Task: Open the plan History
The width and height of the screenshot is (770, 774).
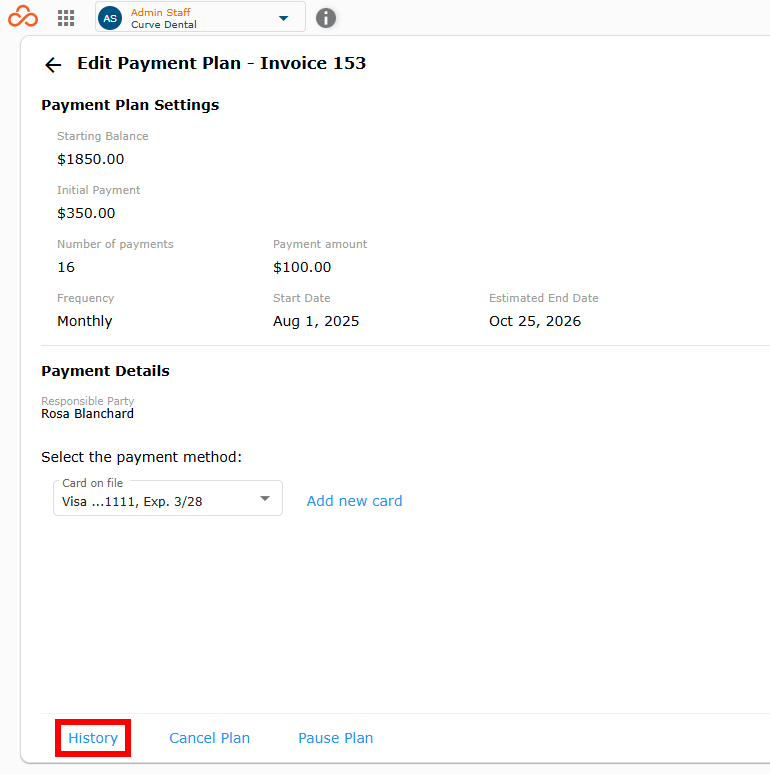Action: click(x=93, y=738)
